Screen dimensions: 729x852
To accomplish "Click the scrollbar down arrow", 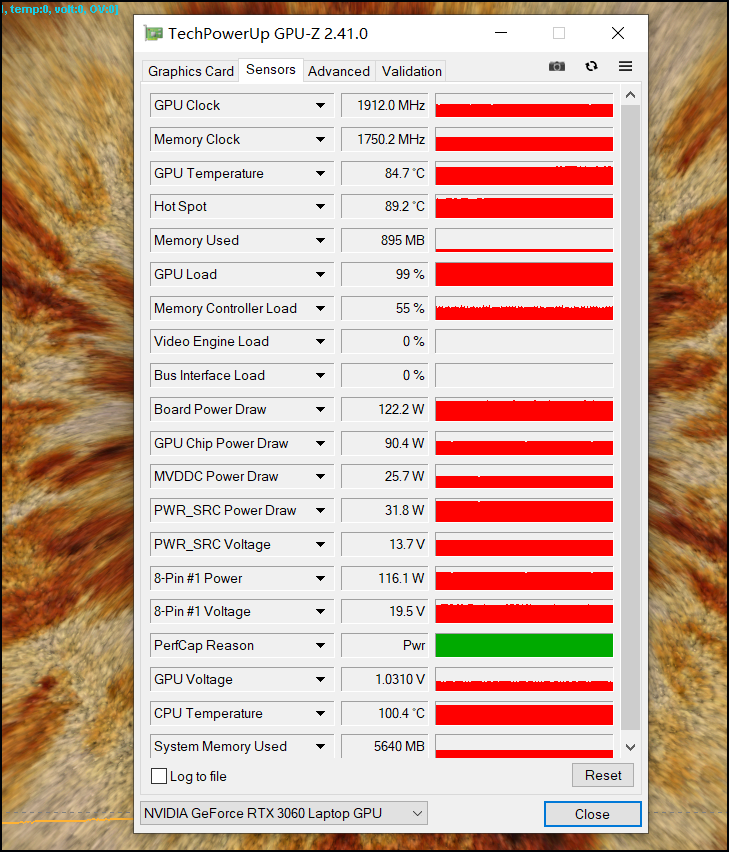I will pyautogui.click(x=630, y=747).
